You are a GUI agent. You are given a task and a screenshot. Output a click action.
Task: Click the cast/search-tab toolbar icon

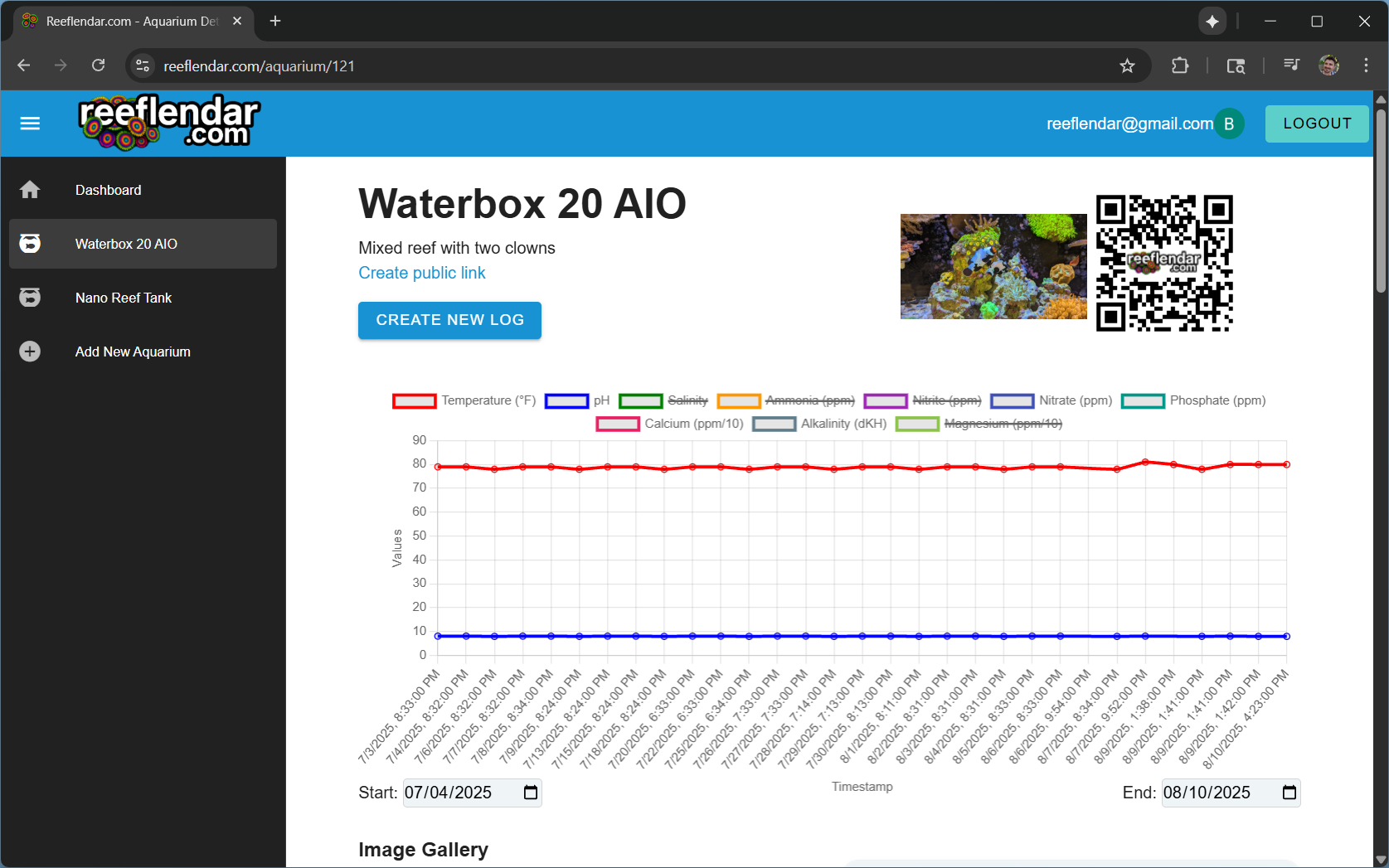[1236, 65]
